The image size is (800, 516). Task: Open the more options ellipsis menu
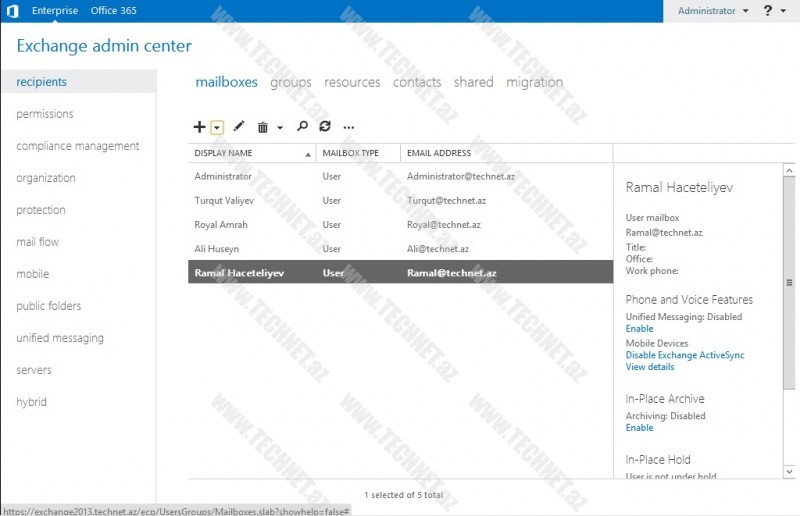click(x=348, y=128)
